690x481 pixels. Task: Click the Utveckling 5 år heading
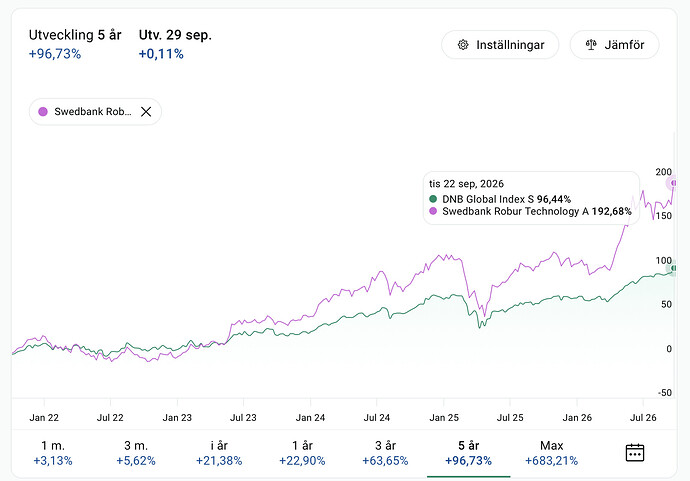[x=75, y=35]
